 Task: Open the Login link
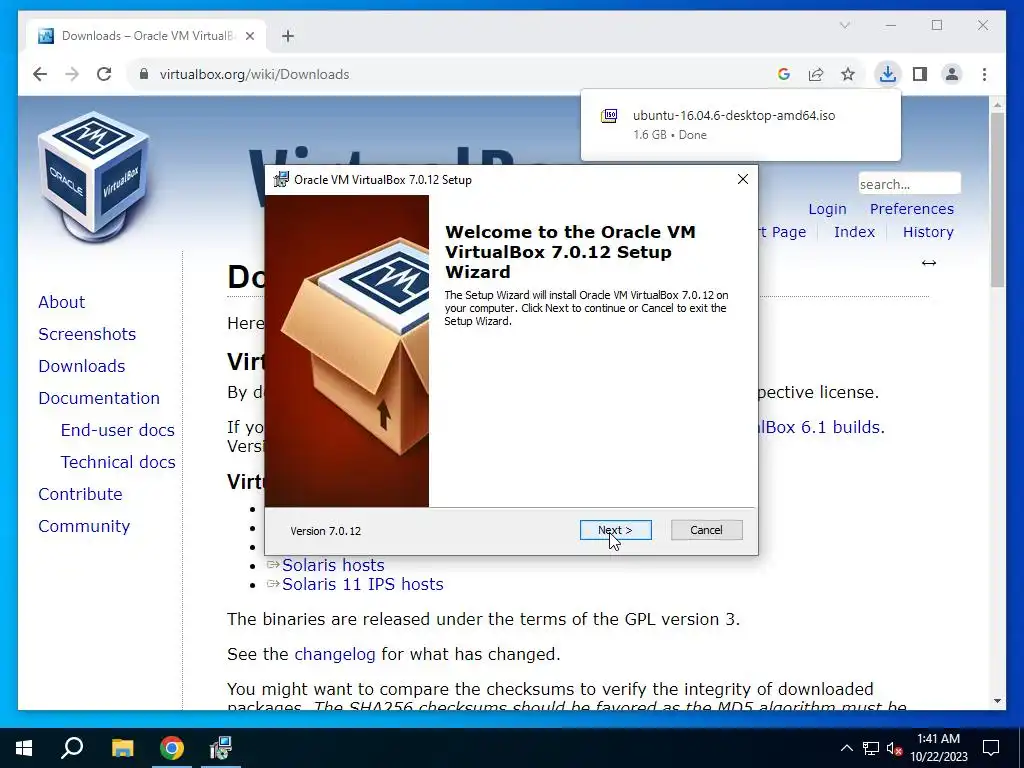pyautogui.click(x=827, y=209)
